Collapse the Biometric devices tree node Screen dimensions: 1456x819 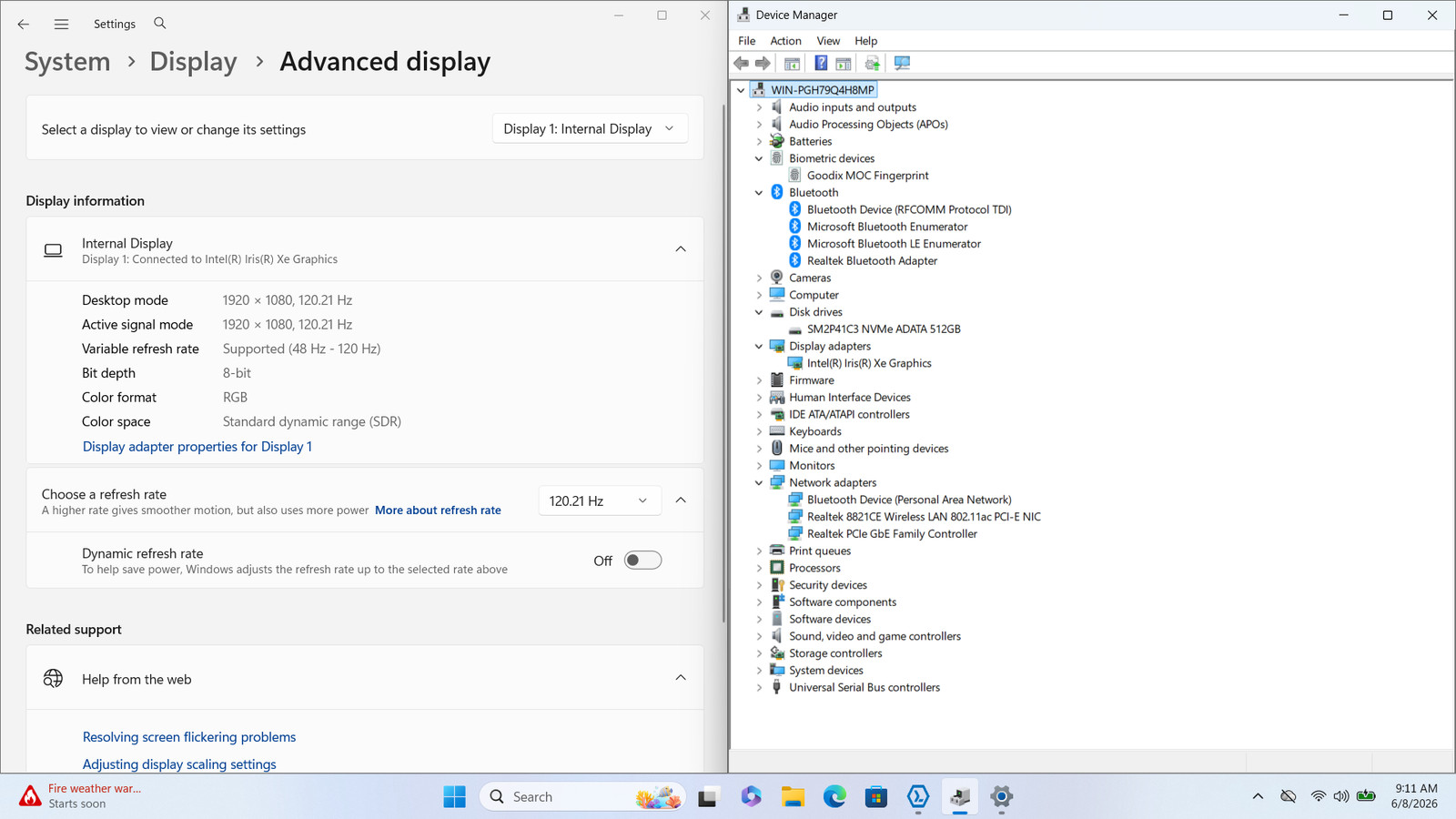tap(759, 158)
